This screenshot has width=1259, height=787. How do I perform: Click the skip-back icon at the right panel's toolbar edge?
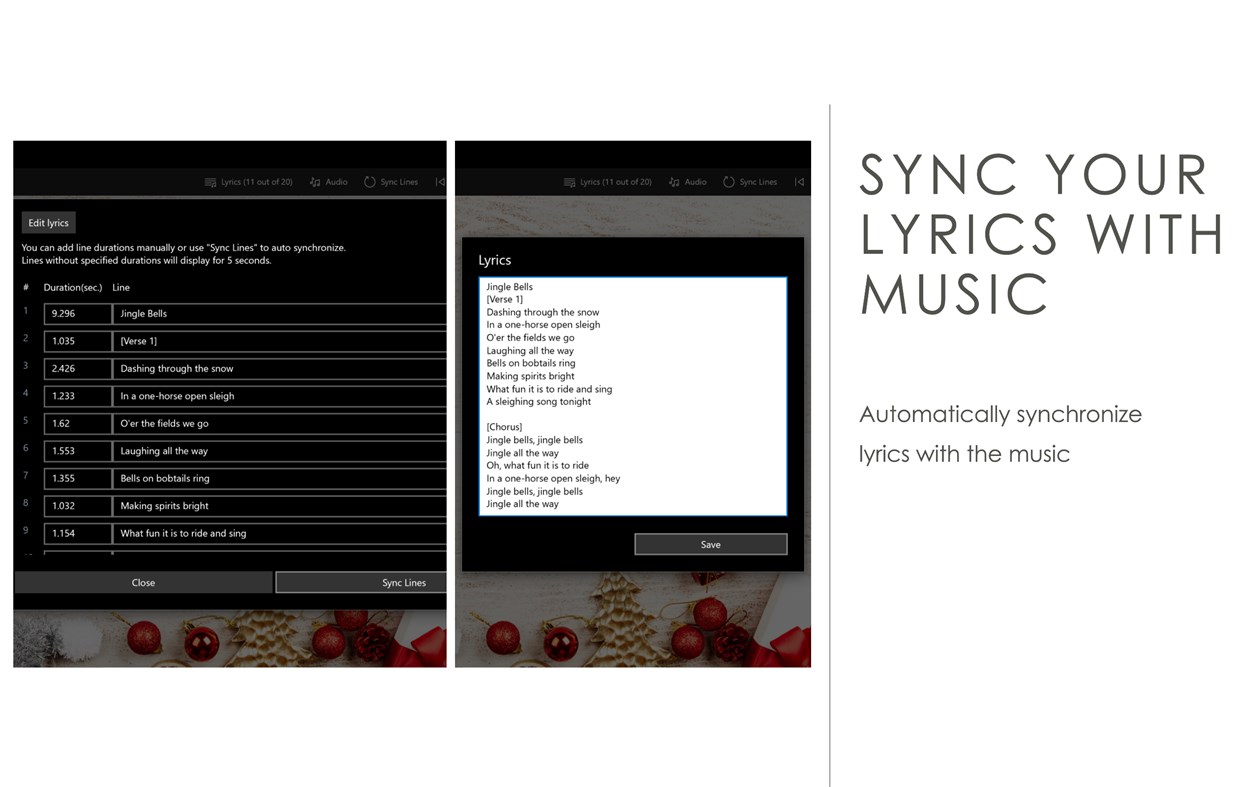pyautogui.click(x=799, y=181)
